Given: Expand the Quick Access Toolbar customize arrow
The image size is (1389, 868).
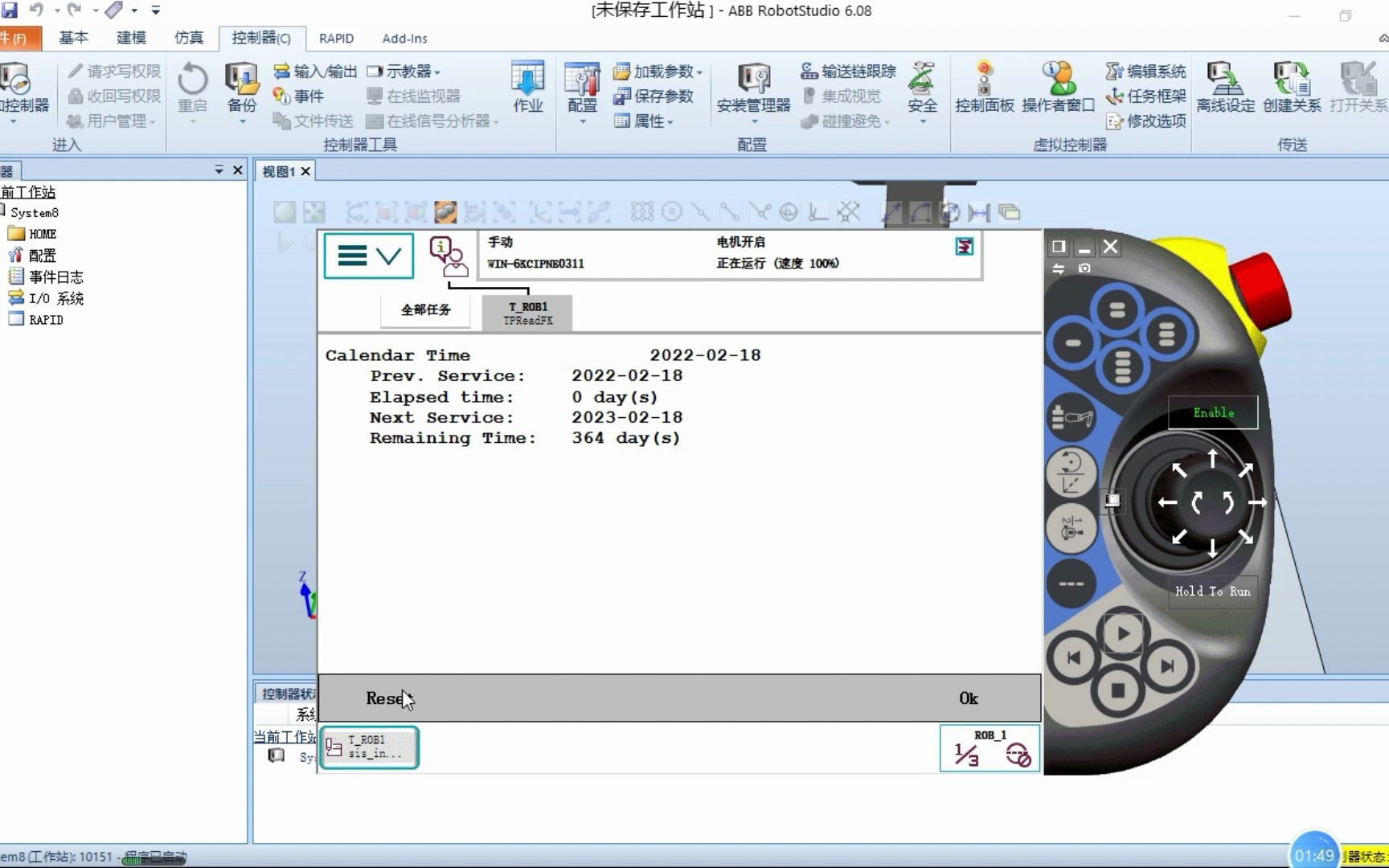Looking at the screenshot, I should (156, 10).
